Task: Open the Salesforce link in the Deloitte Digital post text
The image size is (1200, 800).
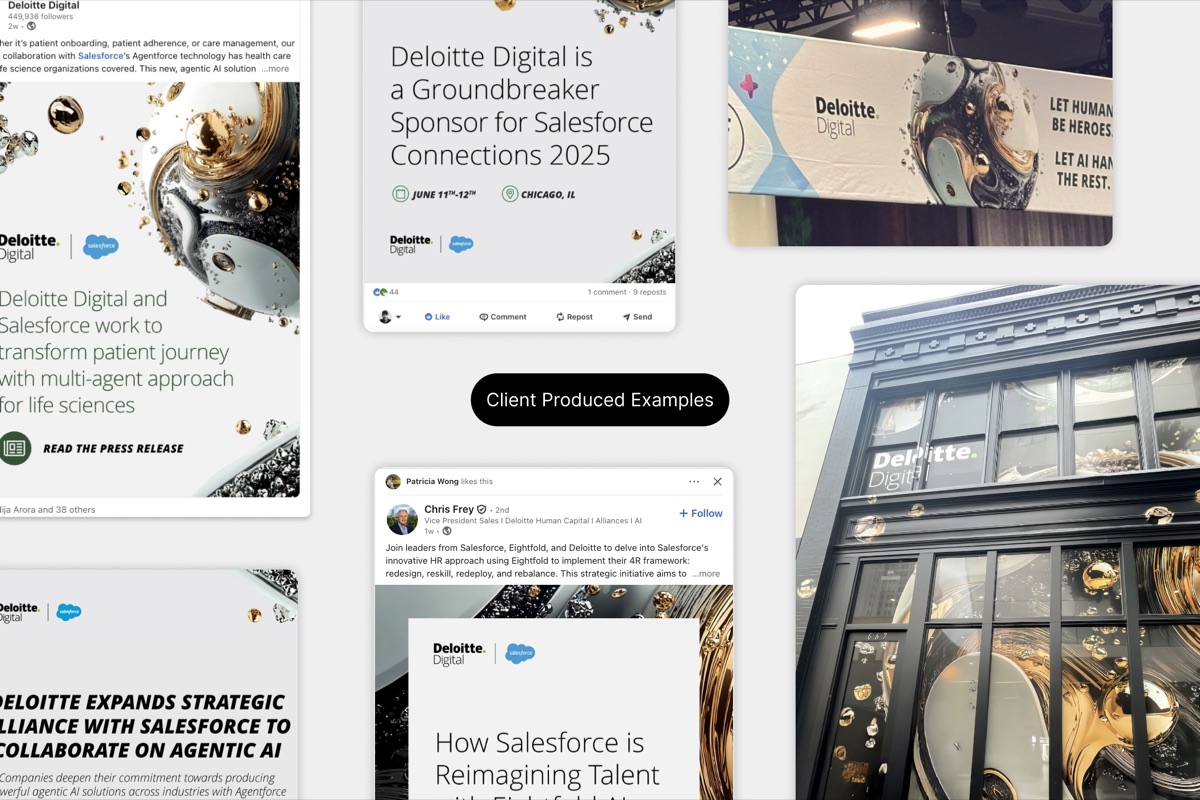Action: coord(100,56)
